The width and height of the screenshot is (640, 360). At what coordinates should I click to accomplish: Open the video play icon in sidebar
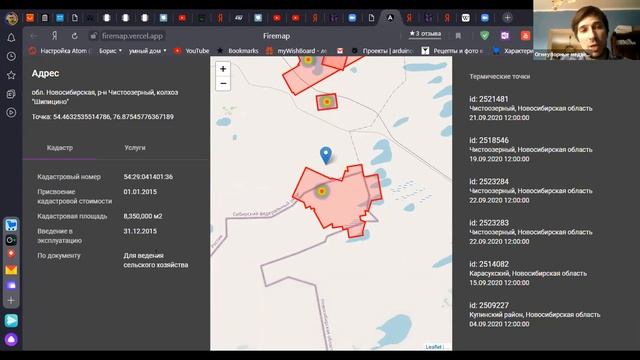point(11,113)
